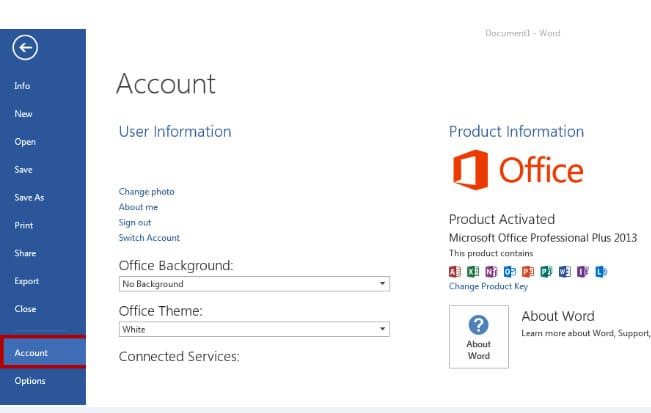Click the Lync product icon
The height and width of the screenshot is (413, 651).
(x=601, y=271)
